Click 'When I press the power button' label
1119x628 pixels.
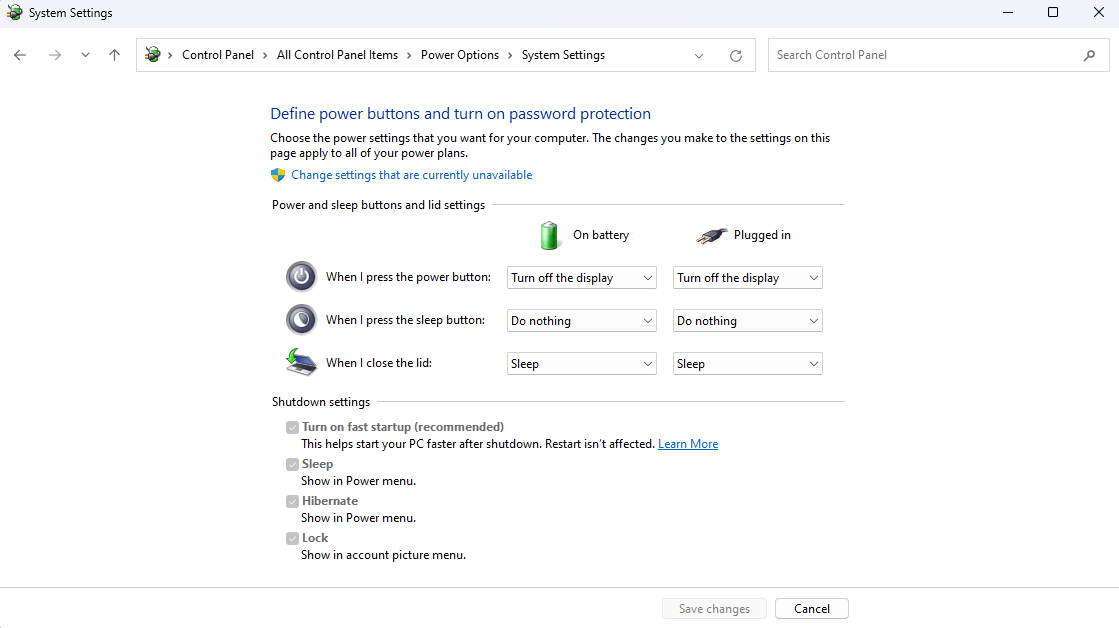pyautogui.click(x=408, y=277)
